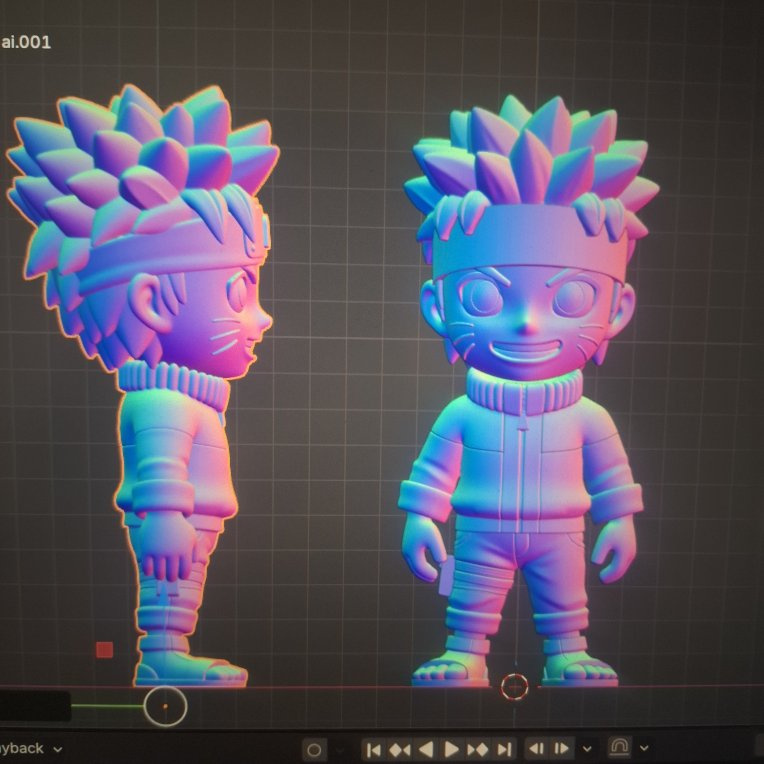Toggle the auto keying record button
Screen dimensions: 764x764
coord(314,749)
